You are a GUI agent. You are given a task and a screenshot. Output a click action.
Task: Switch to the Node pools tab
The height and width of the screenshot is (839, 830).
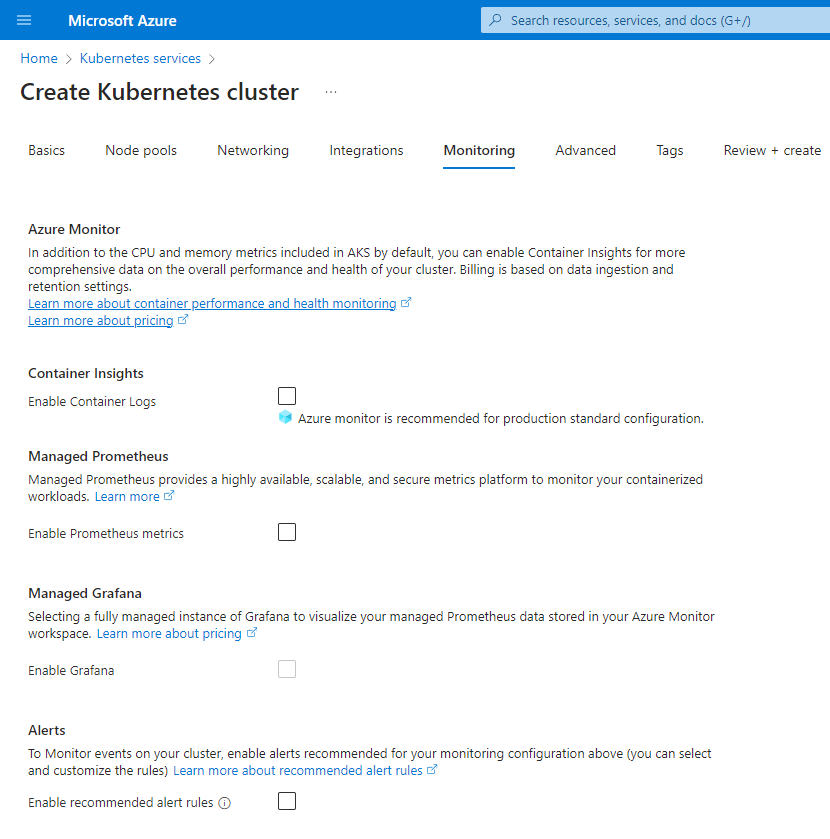click(141, 151)
